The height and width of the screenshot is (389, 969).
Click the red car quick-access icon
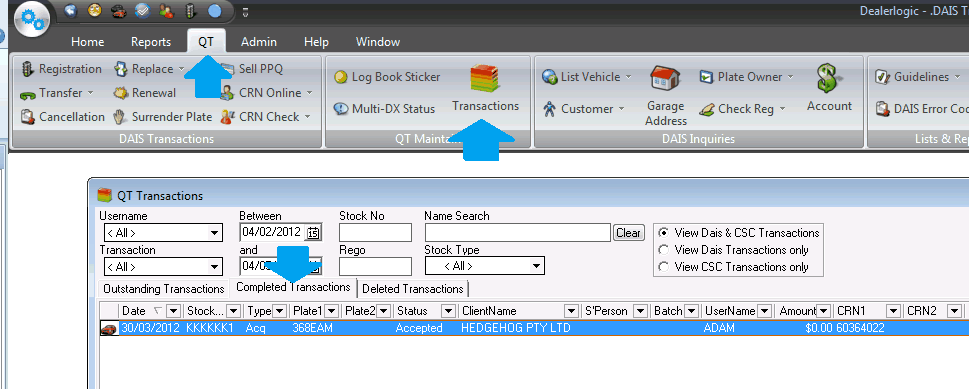tap(119, 11)
